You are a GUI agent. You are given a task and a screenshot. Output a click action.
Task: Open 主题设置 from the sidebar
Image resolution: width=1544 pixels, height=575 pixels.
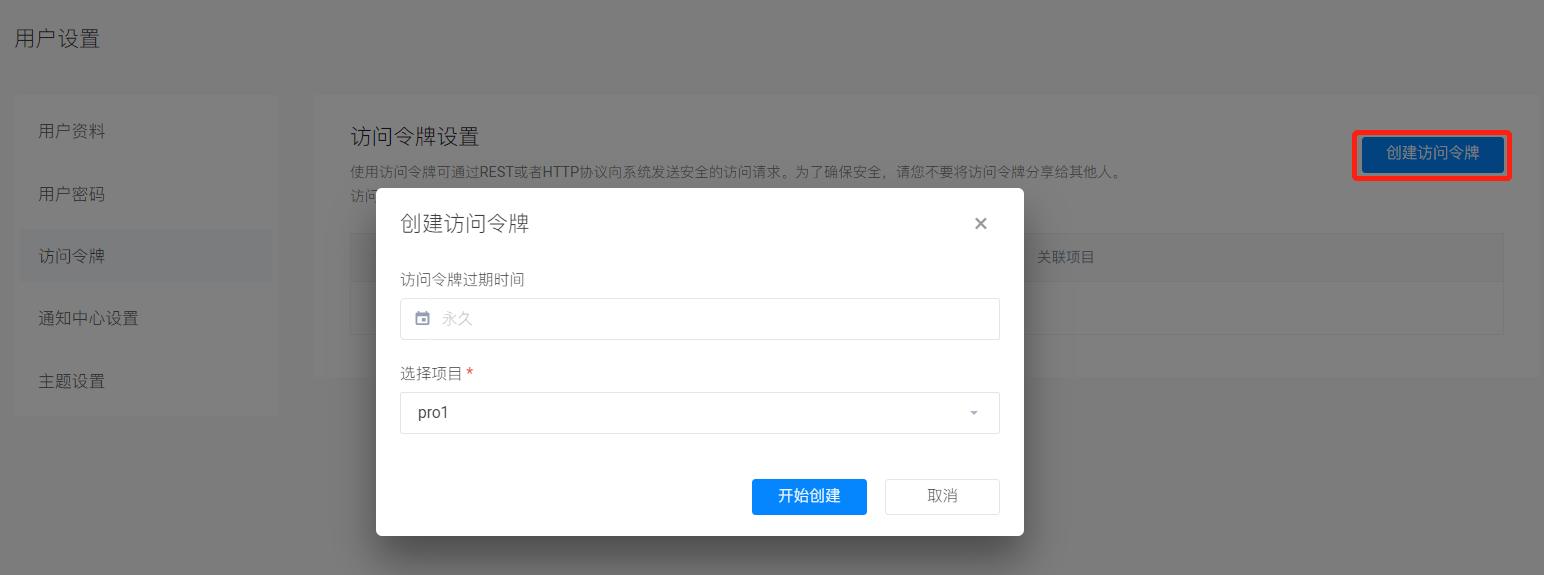[72, 381]
